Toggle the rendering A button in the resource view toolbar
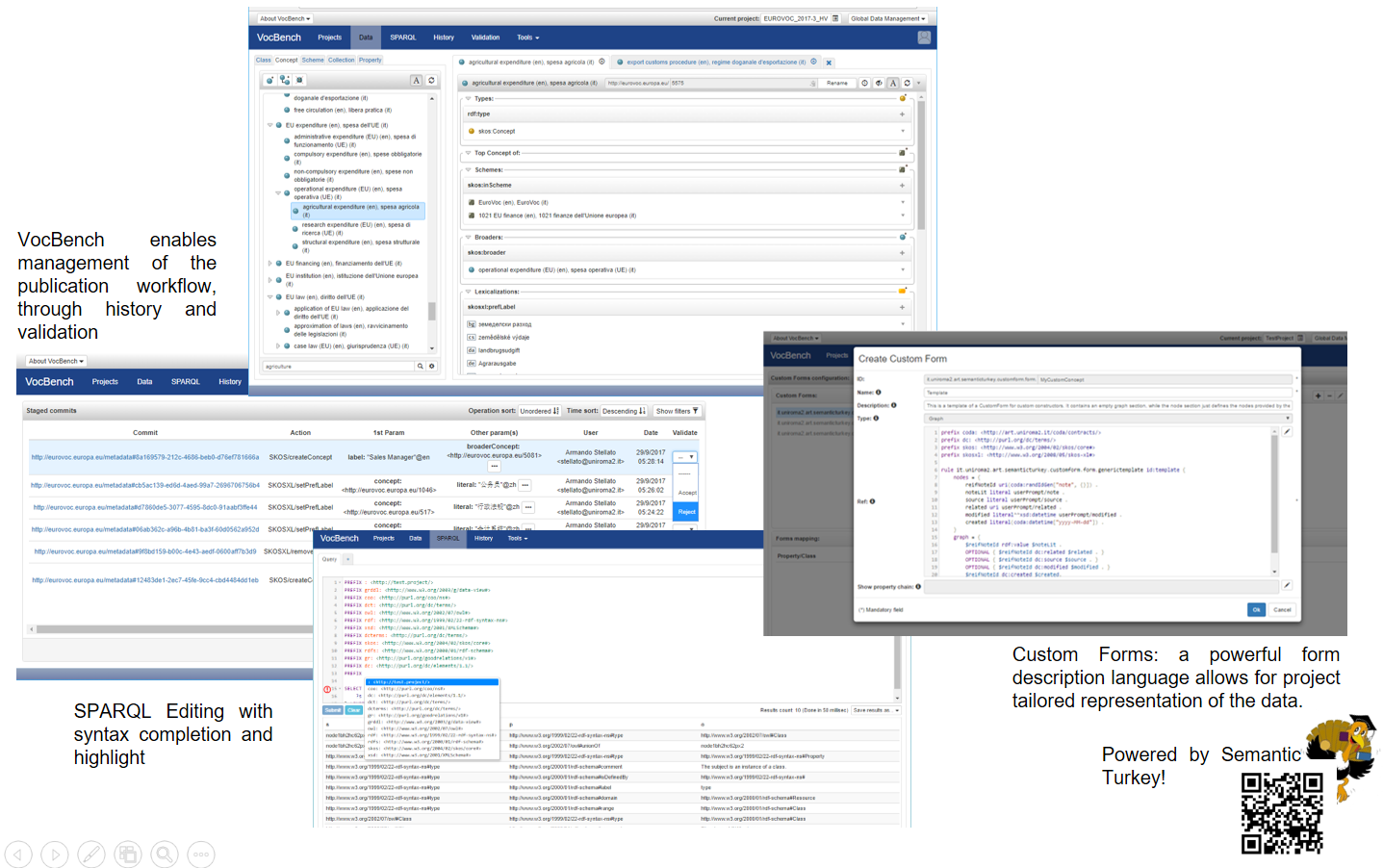The height and width of the screenshot is (868, 1383). (x=892, y=83)
